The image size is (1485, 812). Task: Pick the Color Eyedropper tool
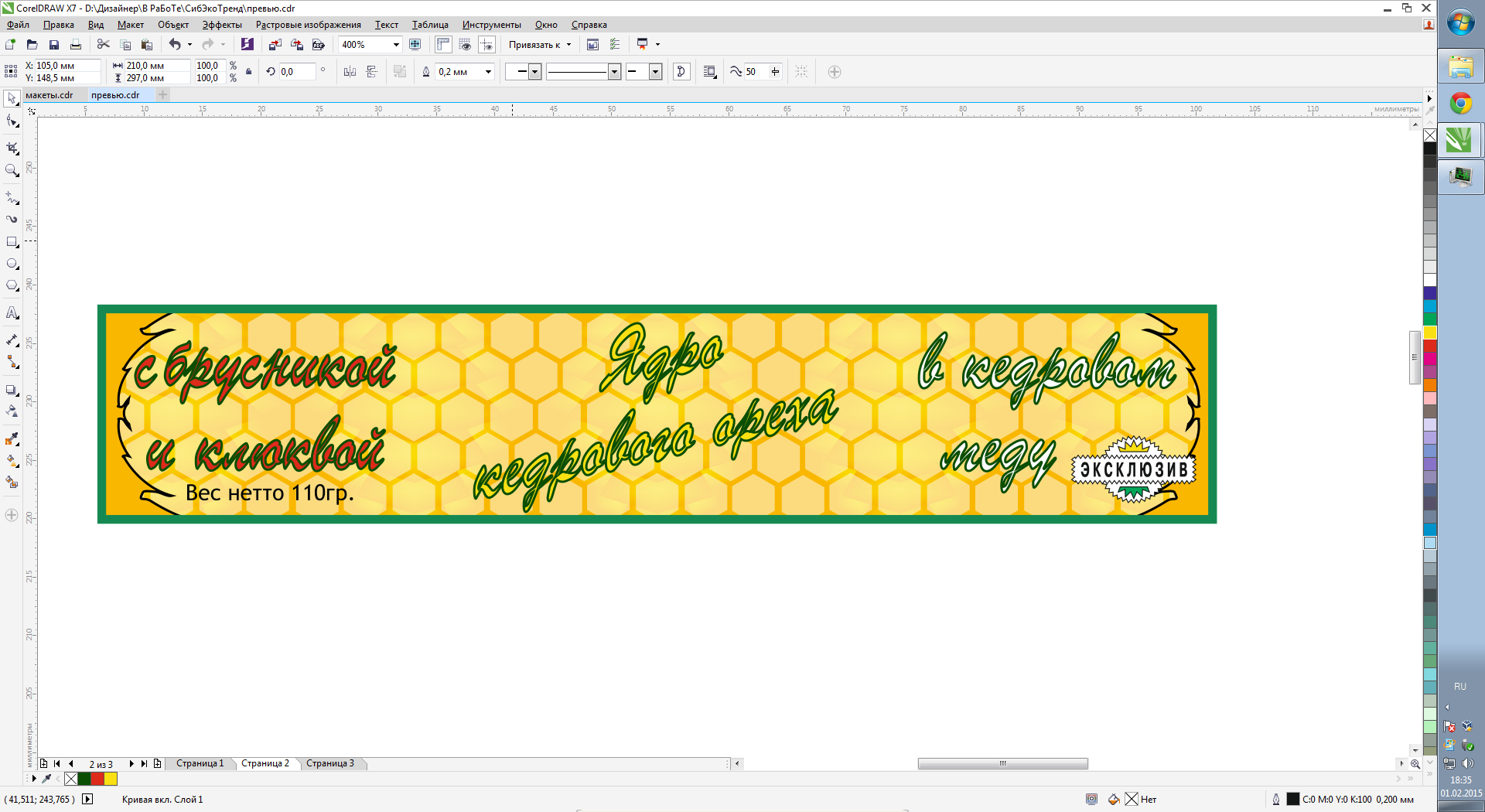pos(12,439)
